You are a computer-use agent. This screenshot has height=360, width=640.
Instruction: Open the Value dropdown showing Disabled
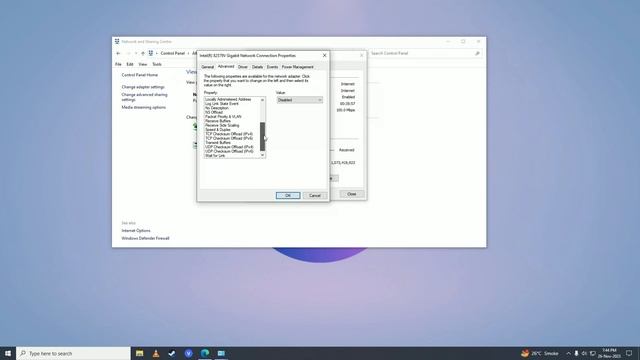[x=300, y=100]
